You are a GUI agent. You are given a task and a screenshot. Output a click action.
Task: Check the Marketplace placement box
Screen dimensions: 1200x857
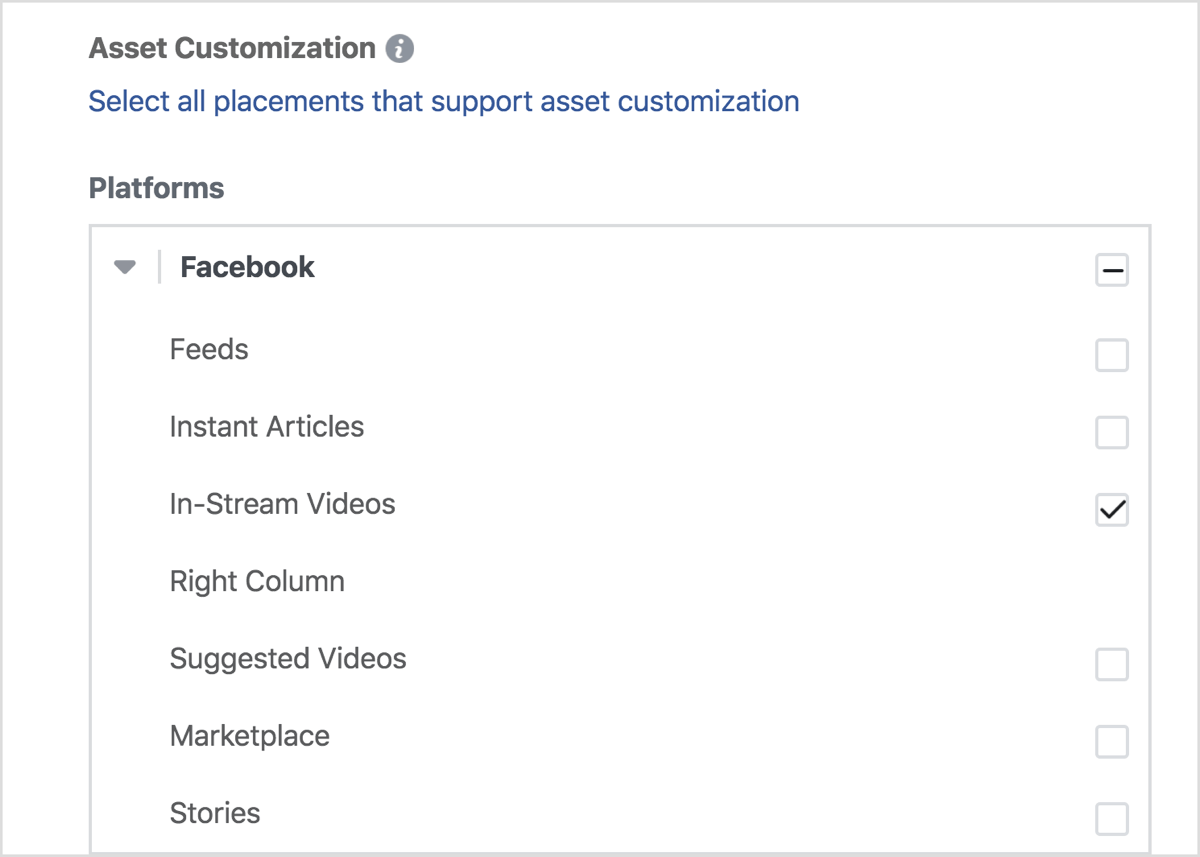click(1111, 741)
